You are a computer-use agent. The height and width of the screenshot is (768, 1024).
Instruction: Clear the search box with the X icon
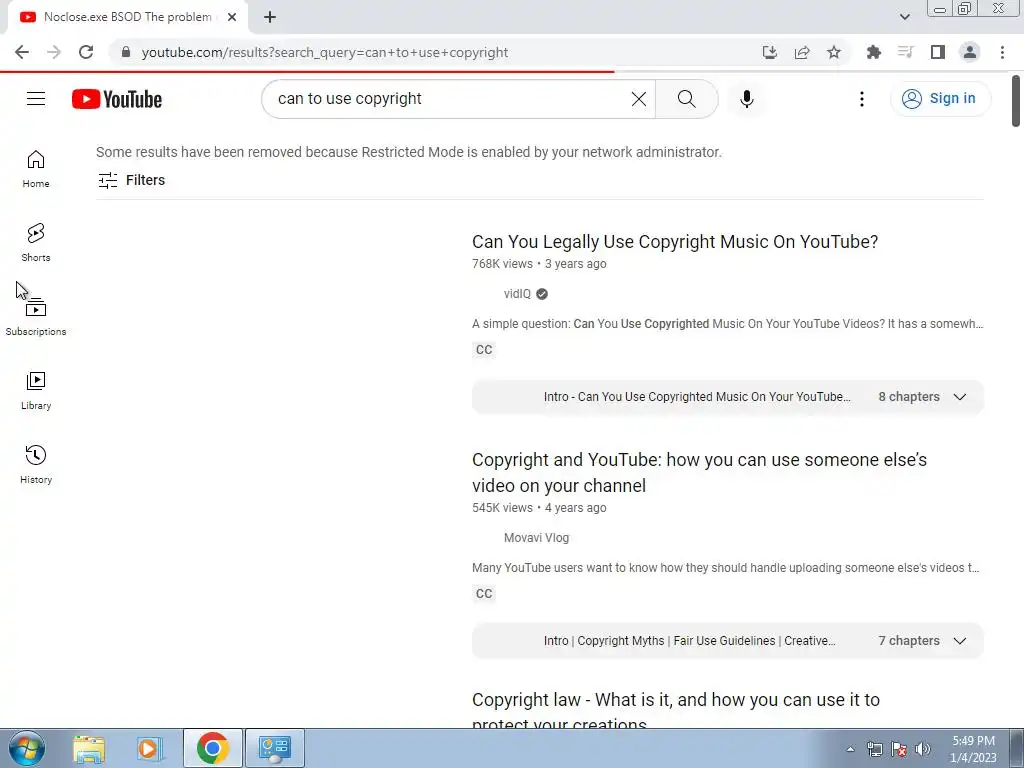[639, 99]
